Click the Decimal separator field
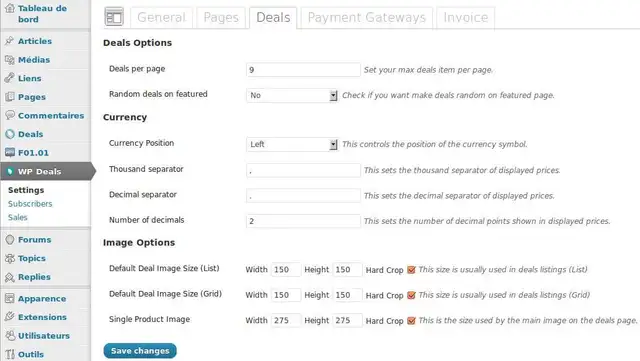Screen dimensions: 640x361 tap(303, 196)
